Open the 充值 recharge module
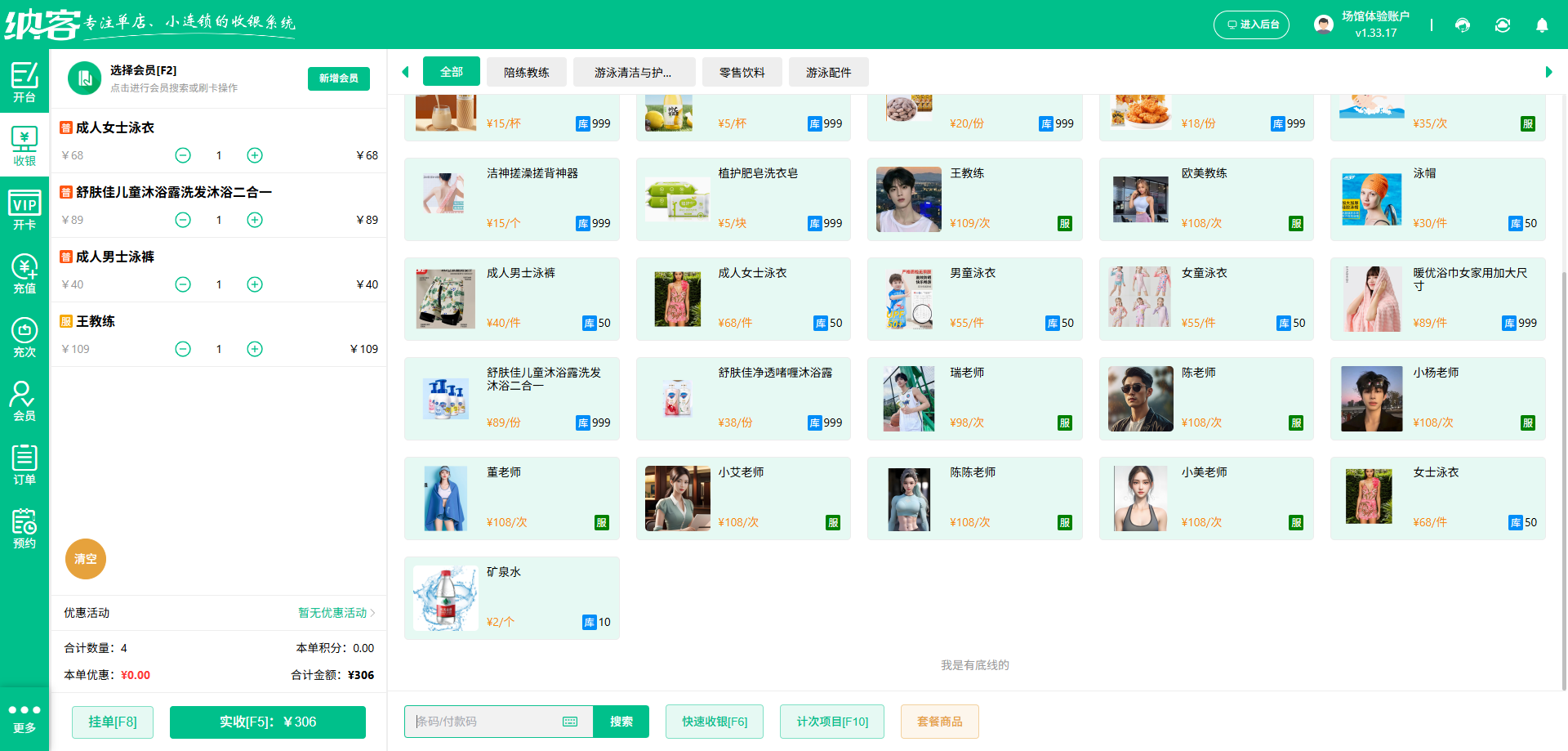The image size is (1568, 751). pyautogui.click(x=24, y=274)
